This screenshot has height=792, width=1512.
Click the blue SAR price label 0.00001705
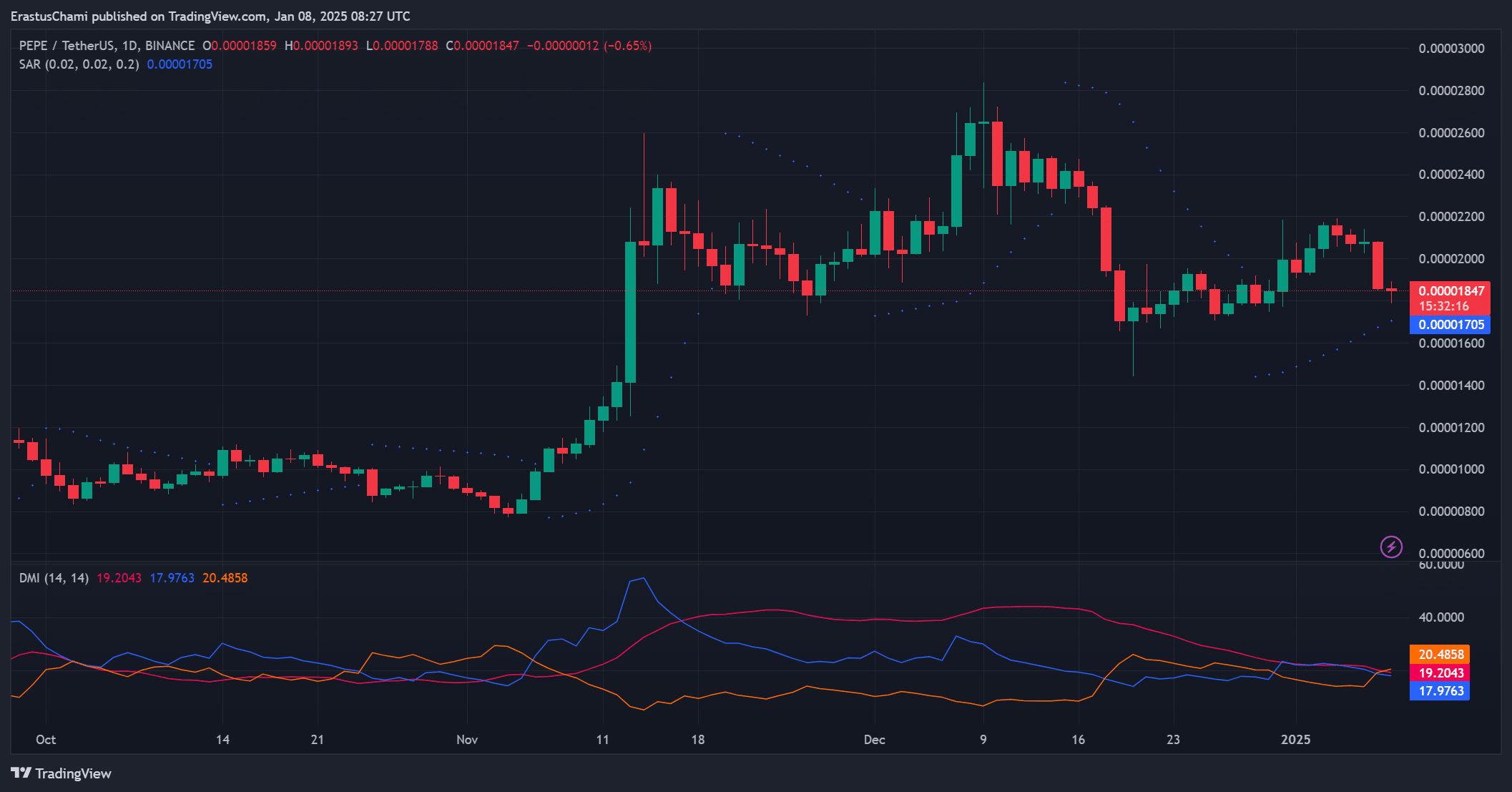(1450, 324)
